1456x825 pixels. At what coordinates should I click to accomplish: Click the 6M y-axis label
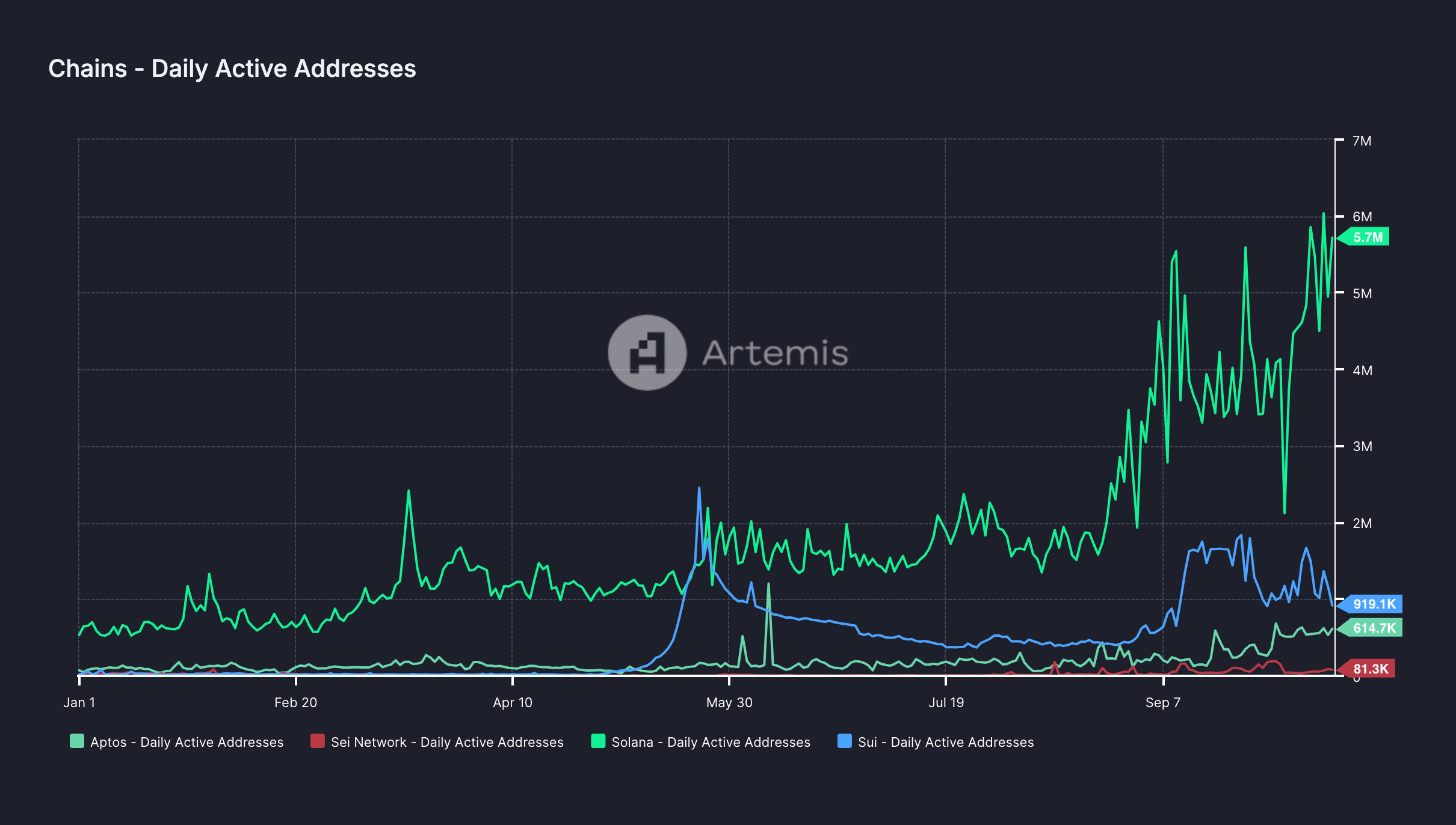coord(1362,216)
